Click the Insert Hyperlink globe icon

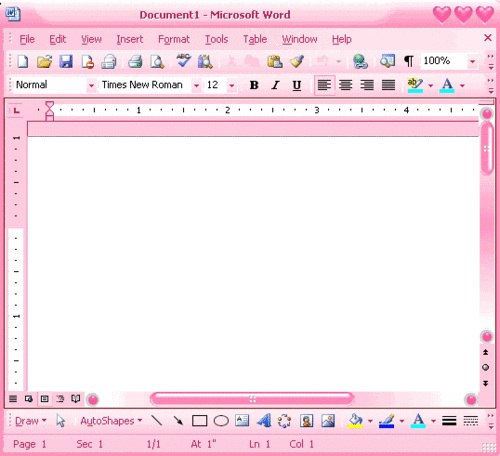coord(360,62)
